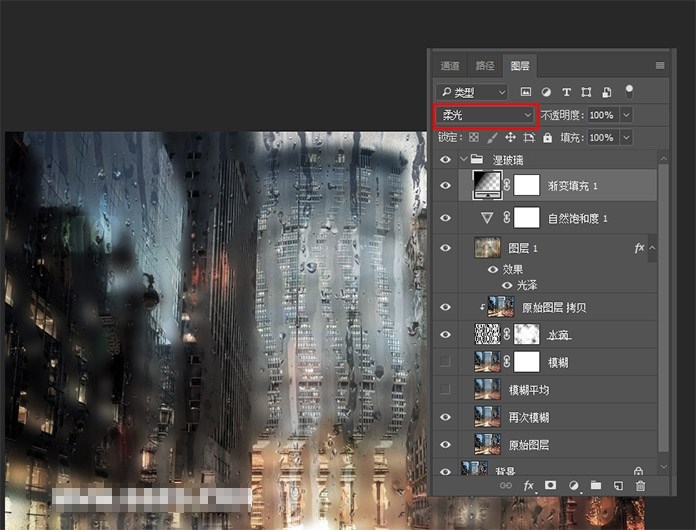Click the 自然饱和度 vibrance triangle icon
This screenshot has height=530, width=696.
[487, 218]
